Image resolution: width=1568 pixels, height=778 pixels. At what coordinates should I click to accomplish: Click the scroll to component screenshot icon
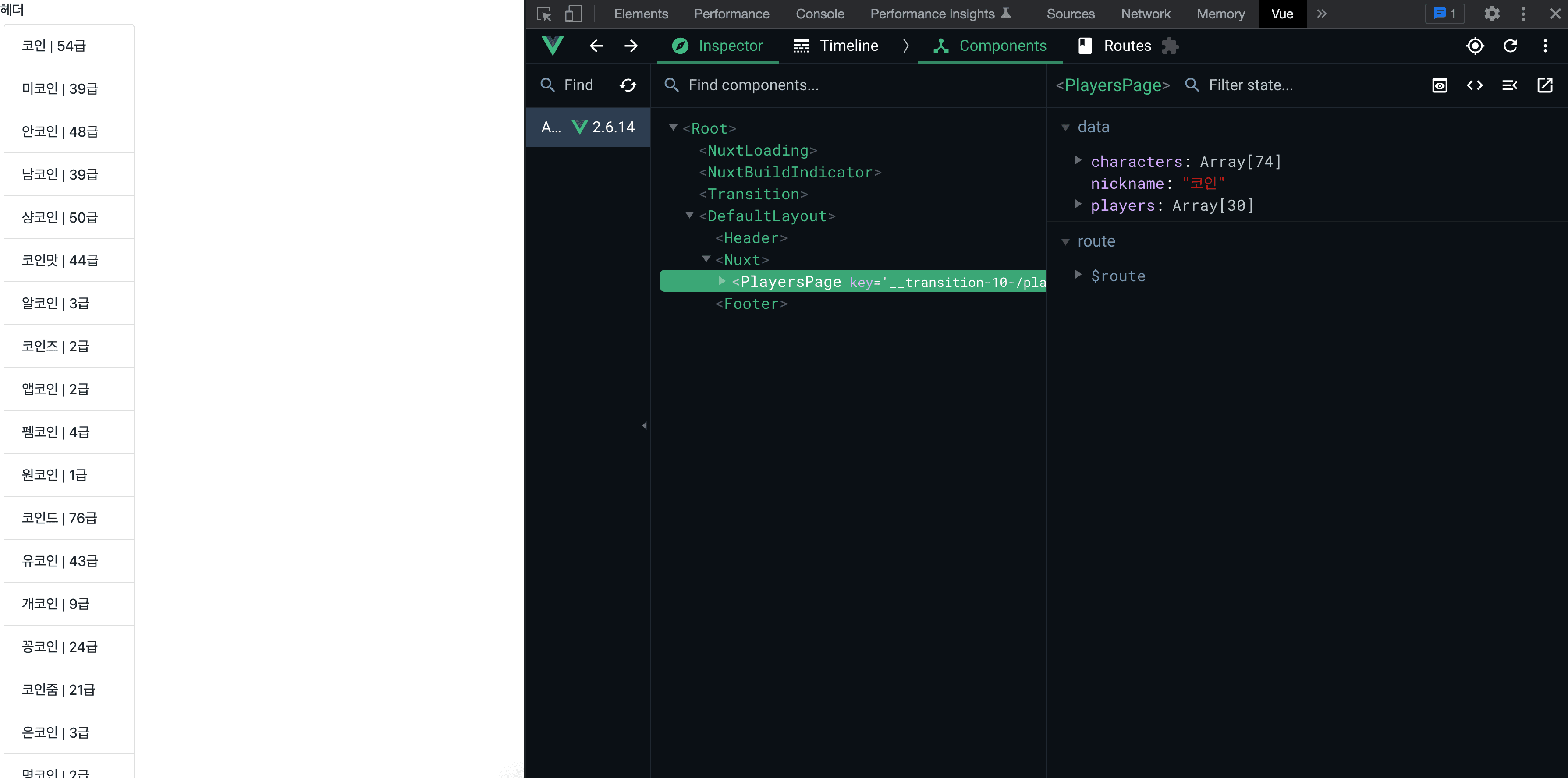(x=1440, y=85)
